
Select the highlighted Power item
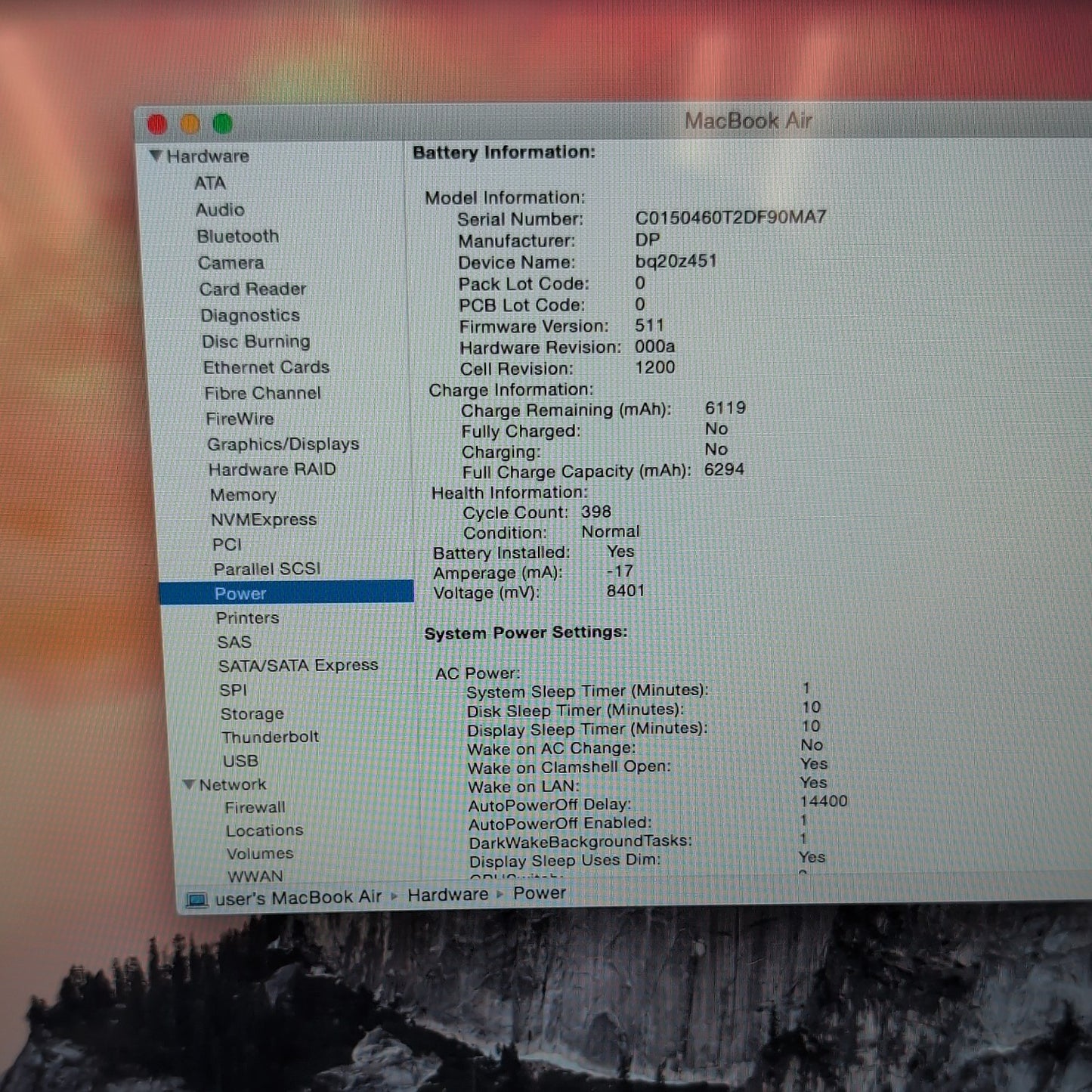point(287,593)
